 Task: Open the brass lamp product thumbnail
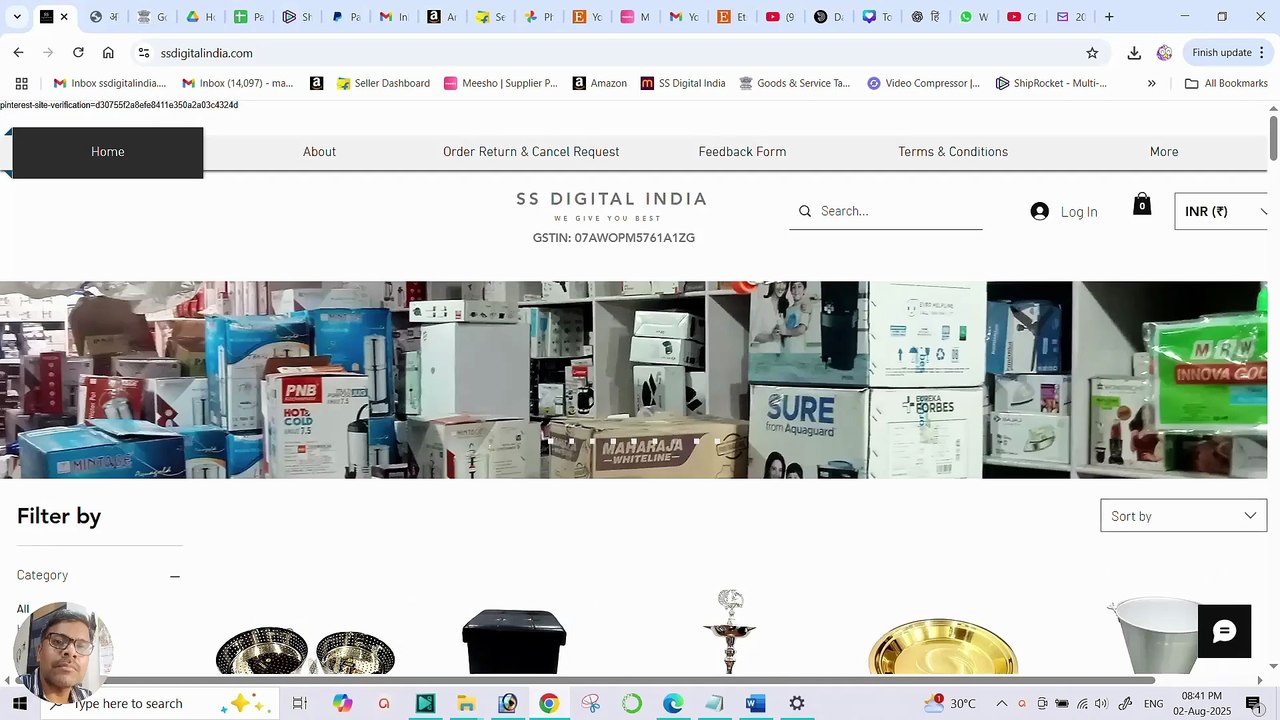730,632
